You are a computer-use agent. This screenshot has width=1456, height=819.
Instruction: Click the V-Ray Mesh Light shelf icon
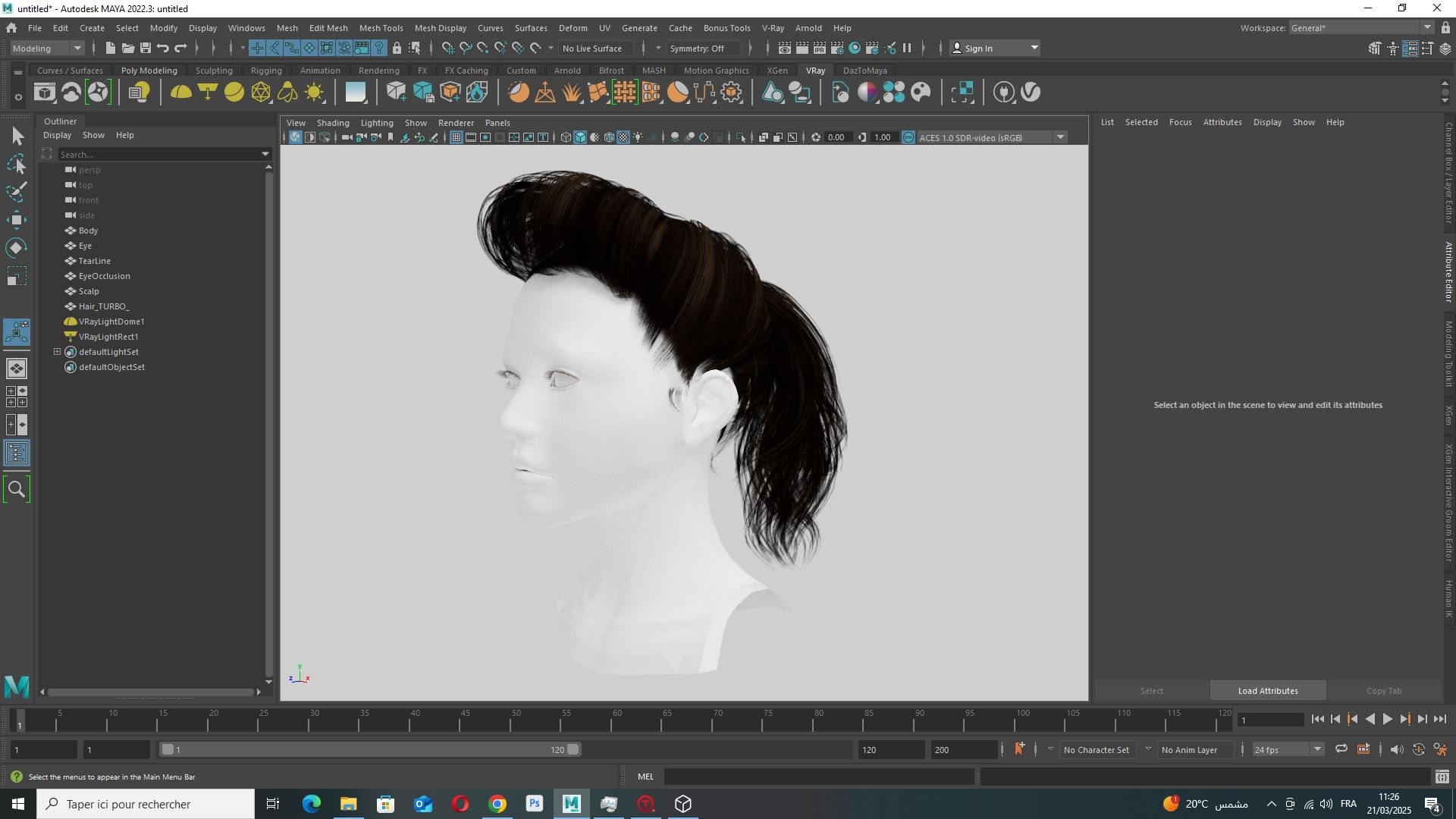(261, 93)
